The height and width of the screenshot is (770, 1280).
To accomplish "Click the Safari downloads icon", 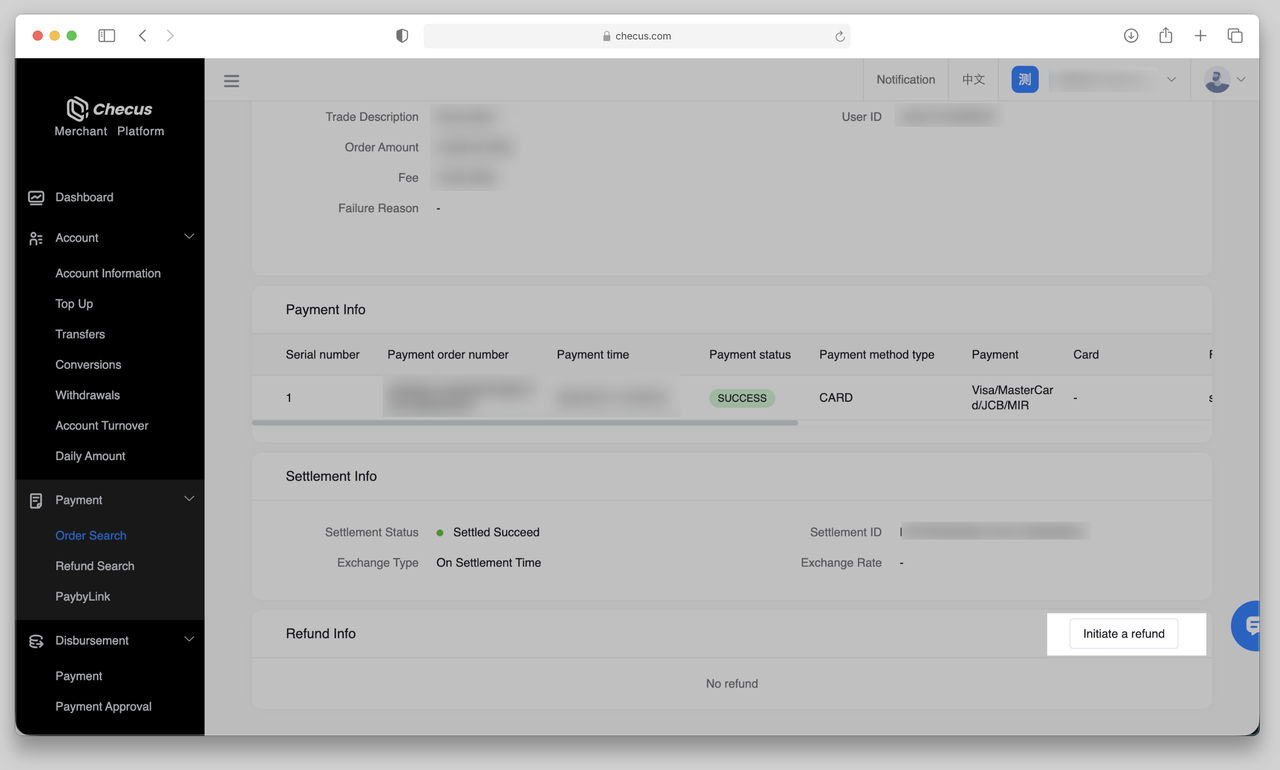I will [x=1131, y=36].
